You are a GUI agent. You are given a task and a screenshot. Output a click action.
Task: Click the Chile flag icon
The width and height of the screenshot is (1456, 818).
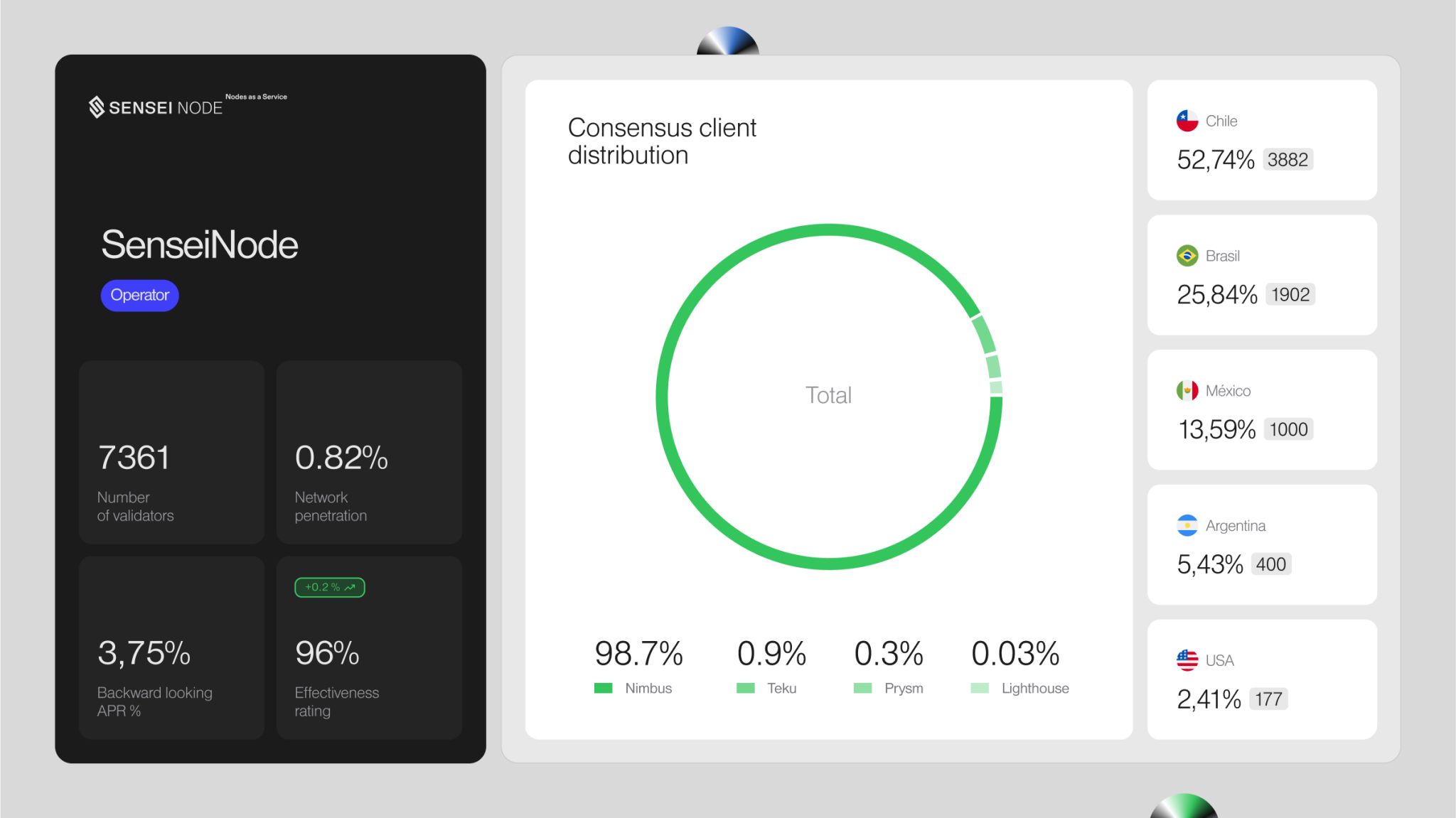(x=1187, y=121)
